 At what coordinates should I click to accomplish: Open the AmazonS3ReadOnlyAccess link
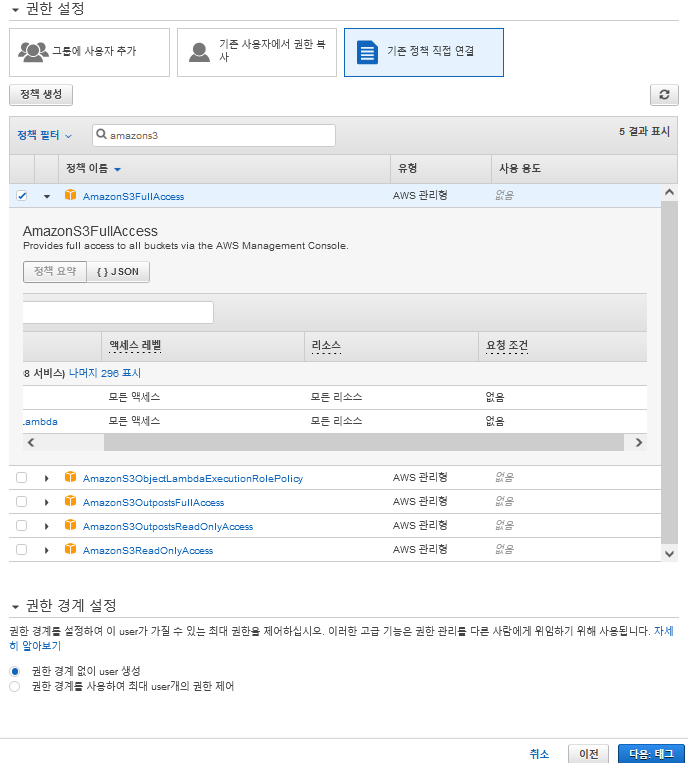point(148,550)
